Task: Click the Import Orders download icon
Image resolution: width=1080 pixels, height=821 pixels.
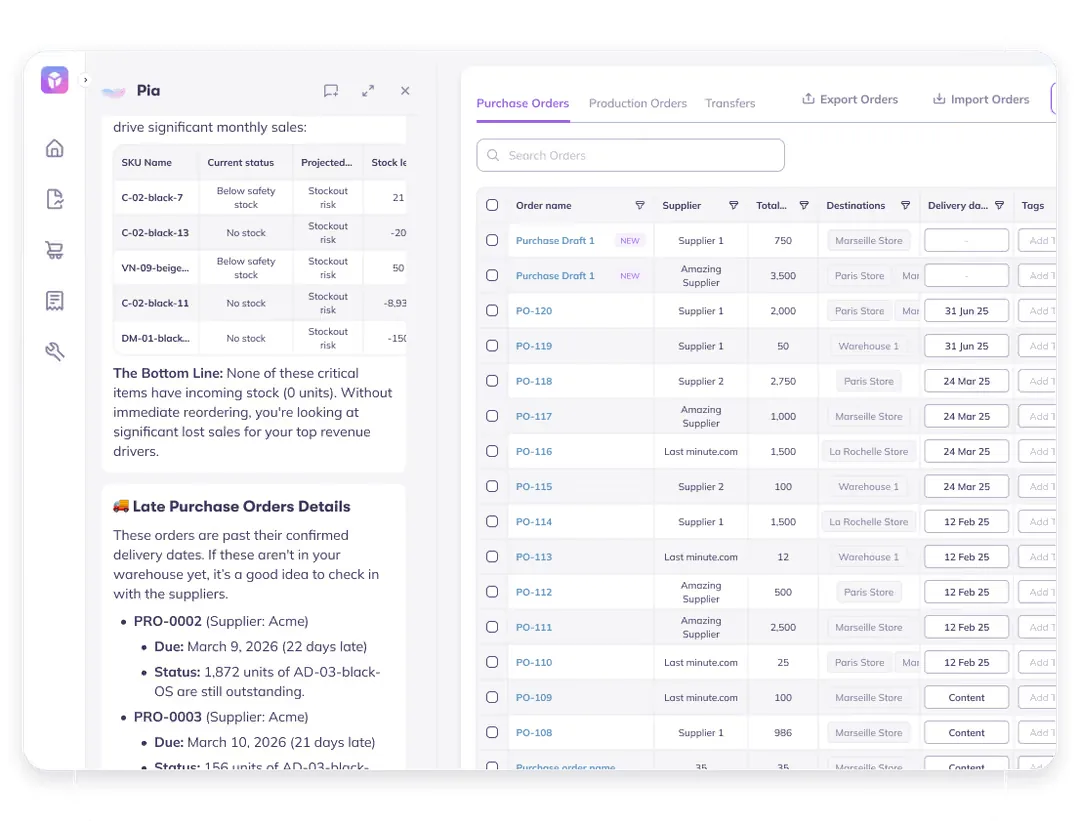Action: click(x=939, y=98)
